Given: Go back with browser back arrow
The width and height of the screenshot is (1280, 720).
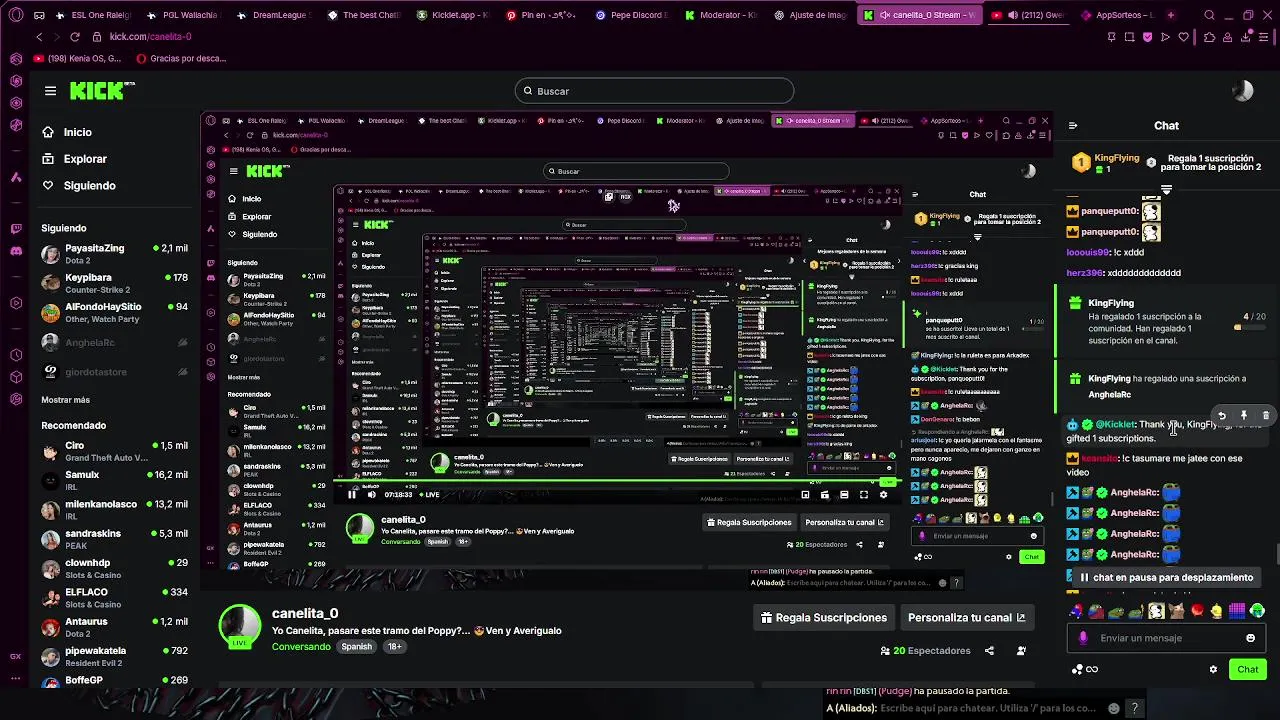Looking at the screenshot, I should (x=39, y=37).
